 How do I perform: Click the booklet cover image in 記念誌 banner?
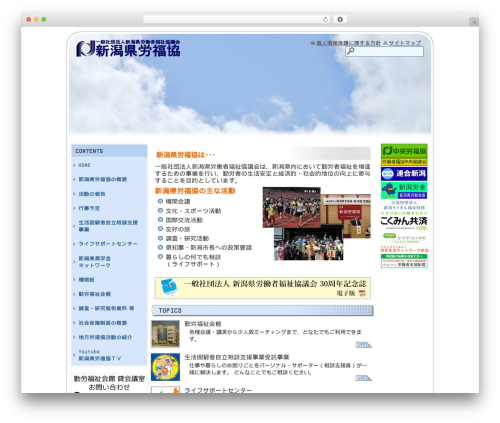[169, 288]
